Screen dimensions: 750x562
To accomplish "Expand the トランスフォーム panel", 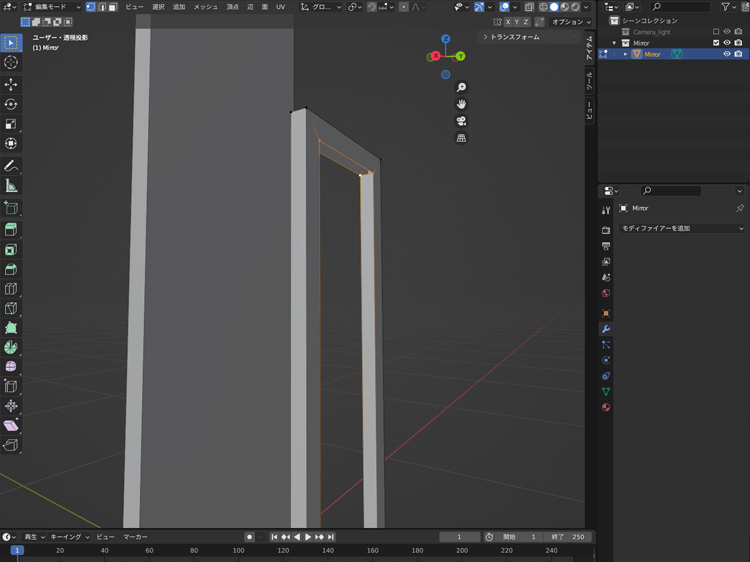I will click(x=514, y=37).
